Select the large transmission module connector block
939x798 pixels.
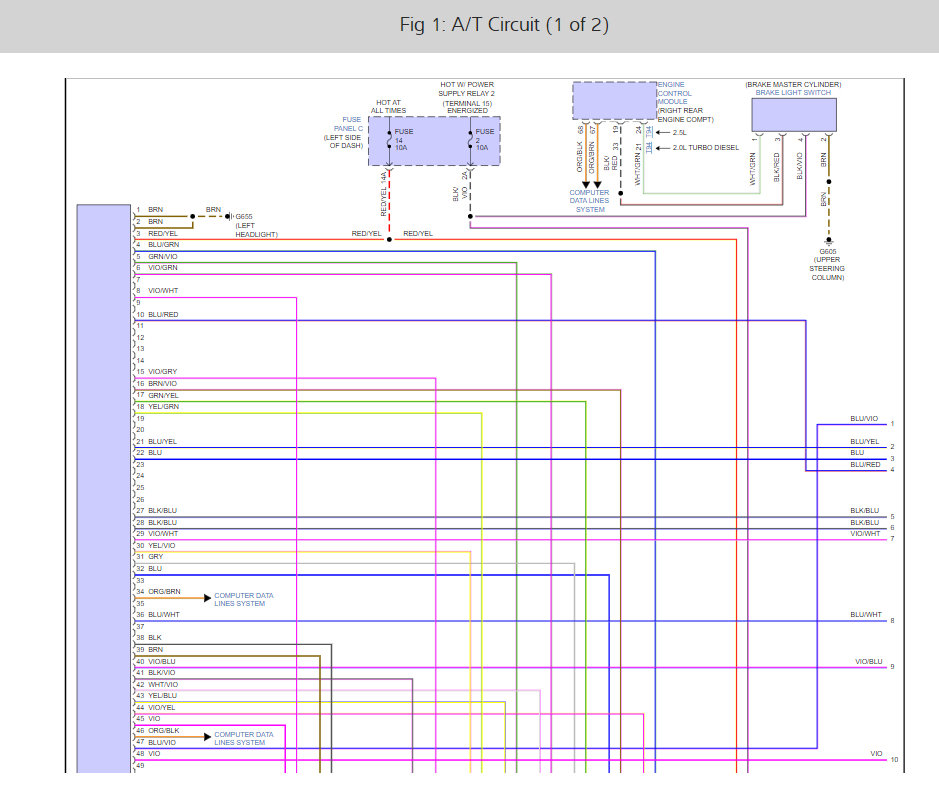[104, 488]
